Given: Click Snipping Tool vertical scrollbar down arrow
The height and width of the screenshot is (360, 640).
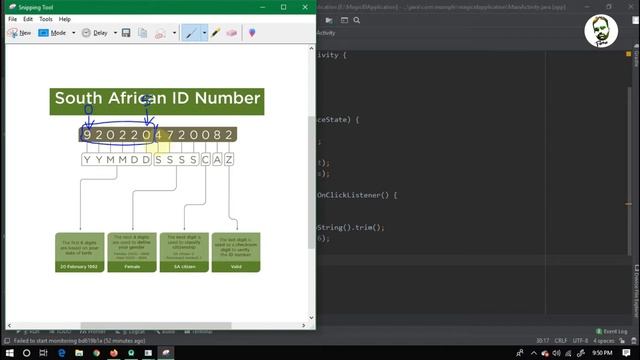Looking at the screenshot, I should click(311, 318).
